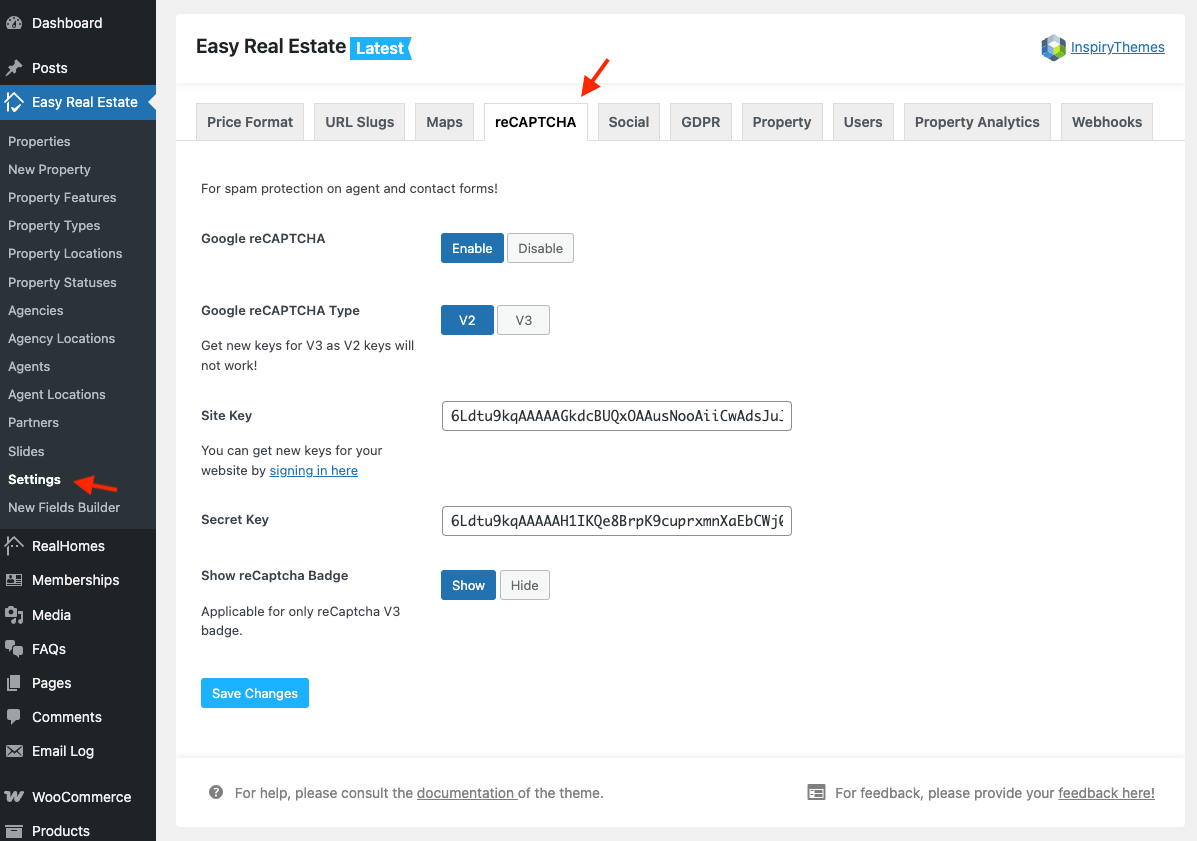The width and height of the screenshot is (1197, 841).
Task: Click the Pages document icon
Action: (14, 683)
